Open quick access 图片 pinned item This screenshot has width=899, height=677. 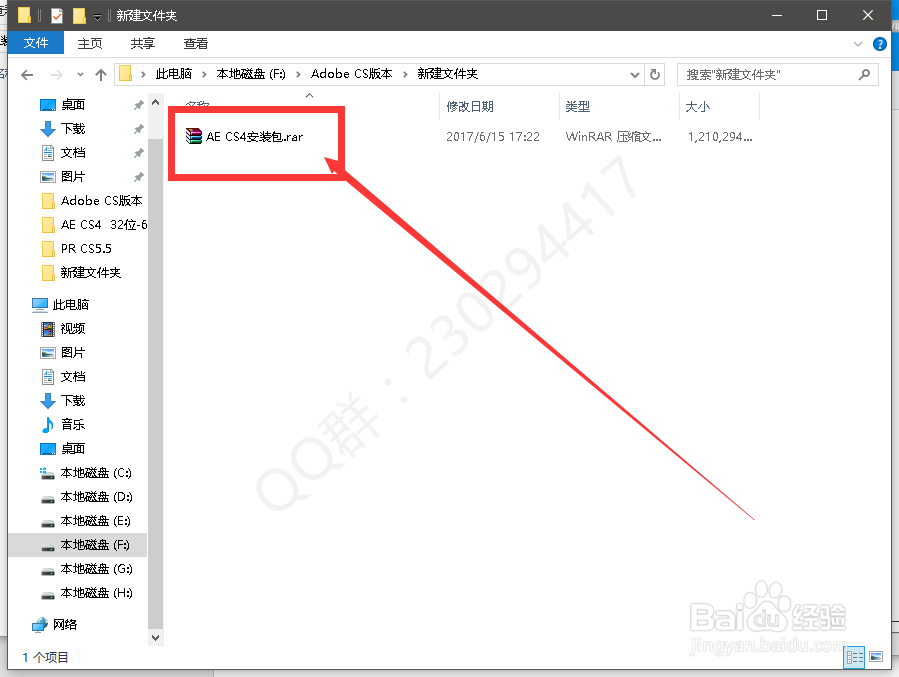73,177
